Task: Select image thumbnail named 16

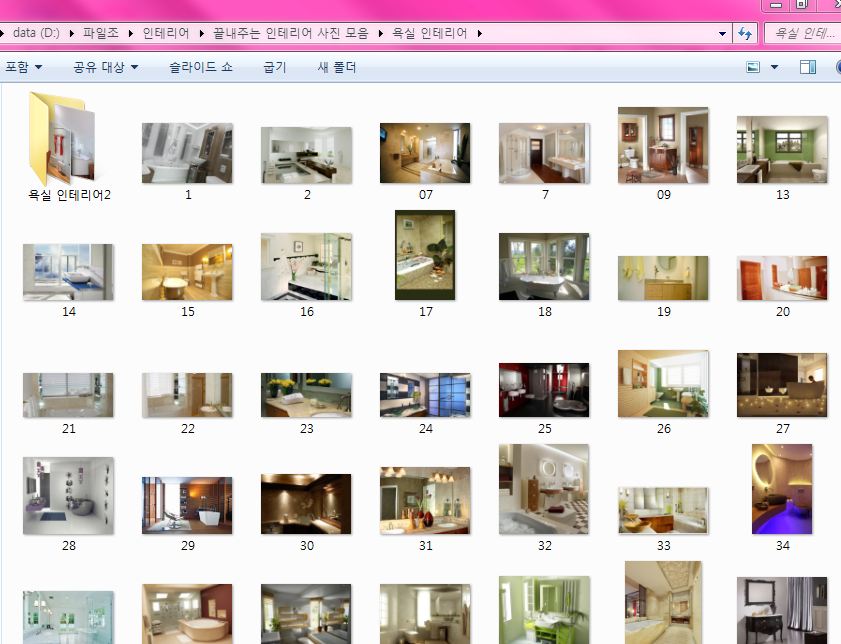Action: pyautogui.click(x=306, y=267)
